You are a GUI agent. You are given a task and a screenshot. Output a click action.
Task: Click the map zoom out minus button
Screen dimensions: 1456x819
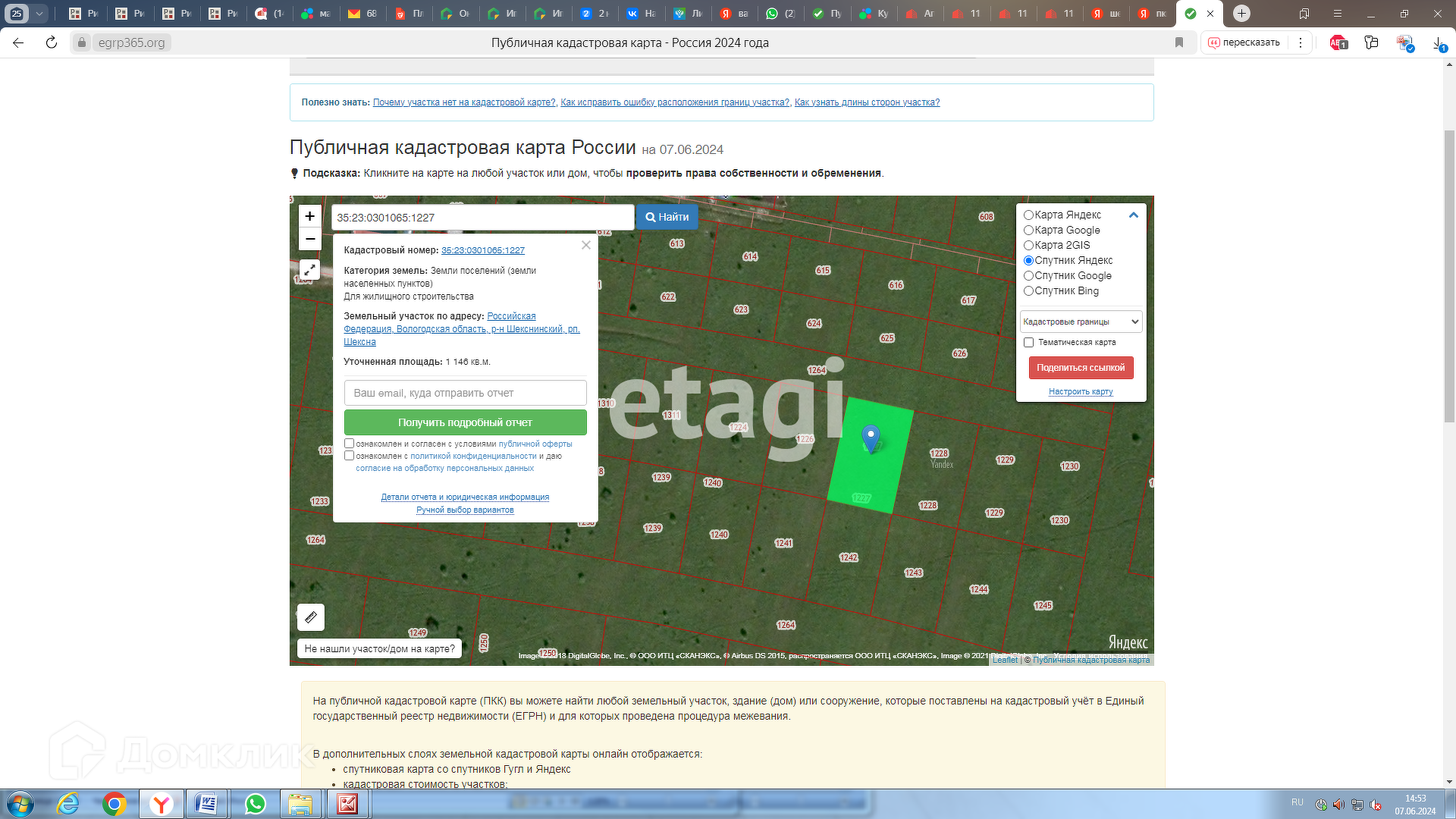tap(309, 239)
